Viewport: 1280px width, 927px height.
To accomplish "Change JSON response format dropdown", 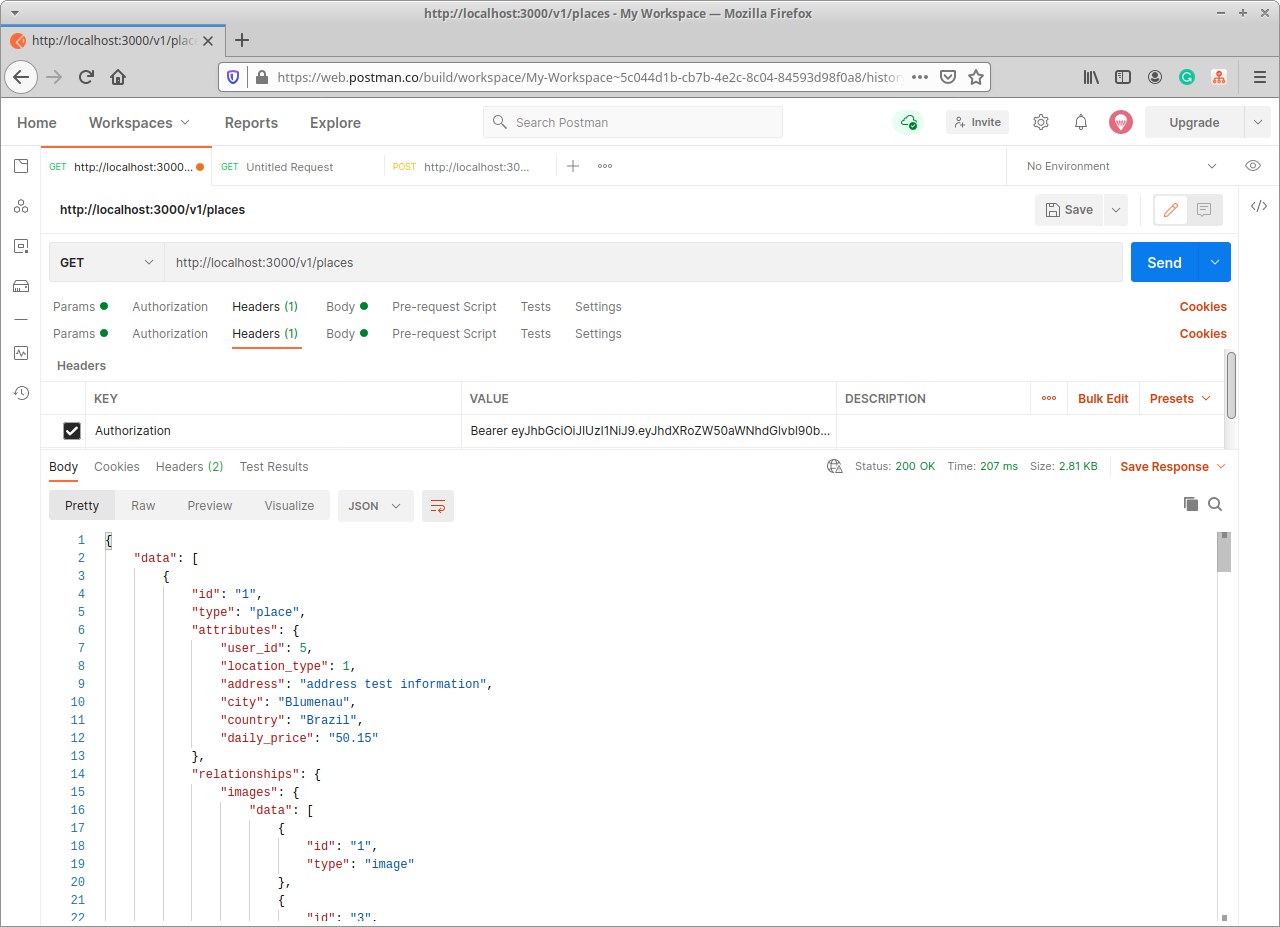I will 376,506.
